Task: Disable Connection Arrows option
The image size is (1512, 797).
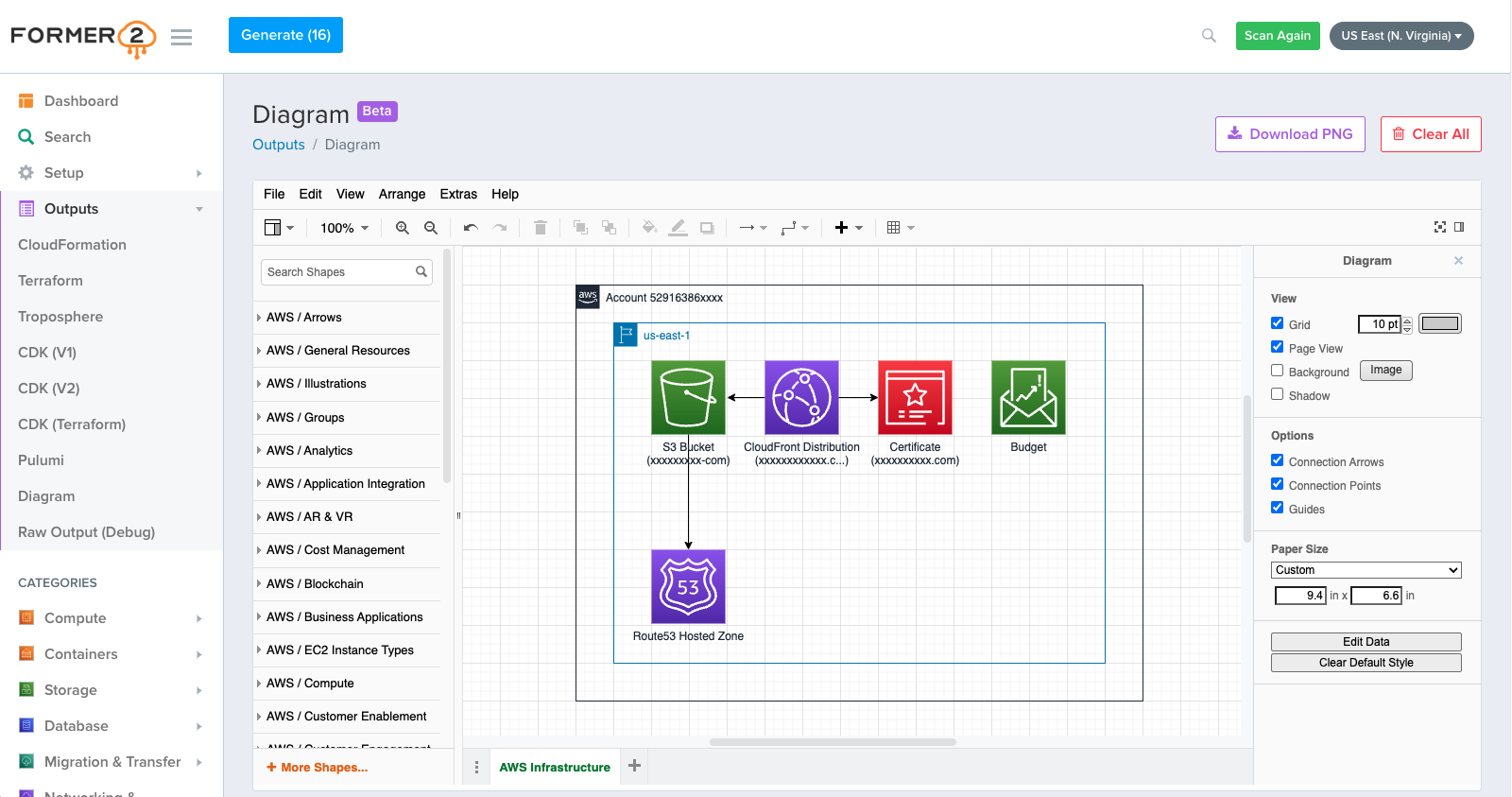Action: click(x=1278, y=460)
